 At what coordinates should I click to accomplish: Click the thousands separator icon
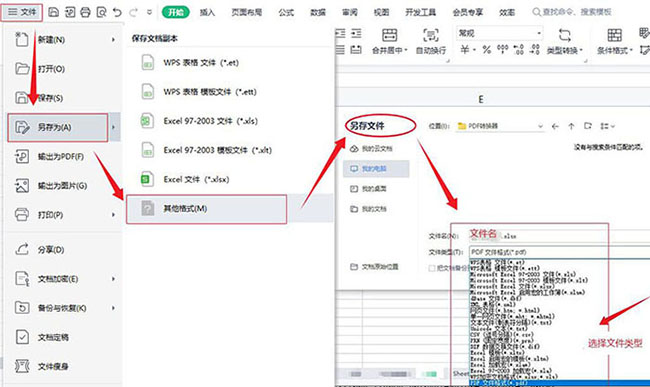(x=502, y=50)
